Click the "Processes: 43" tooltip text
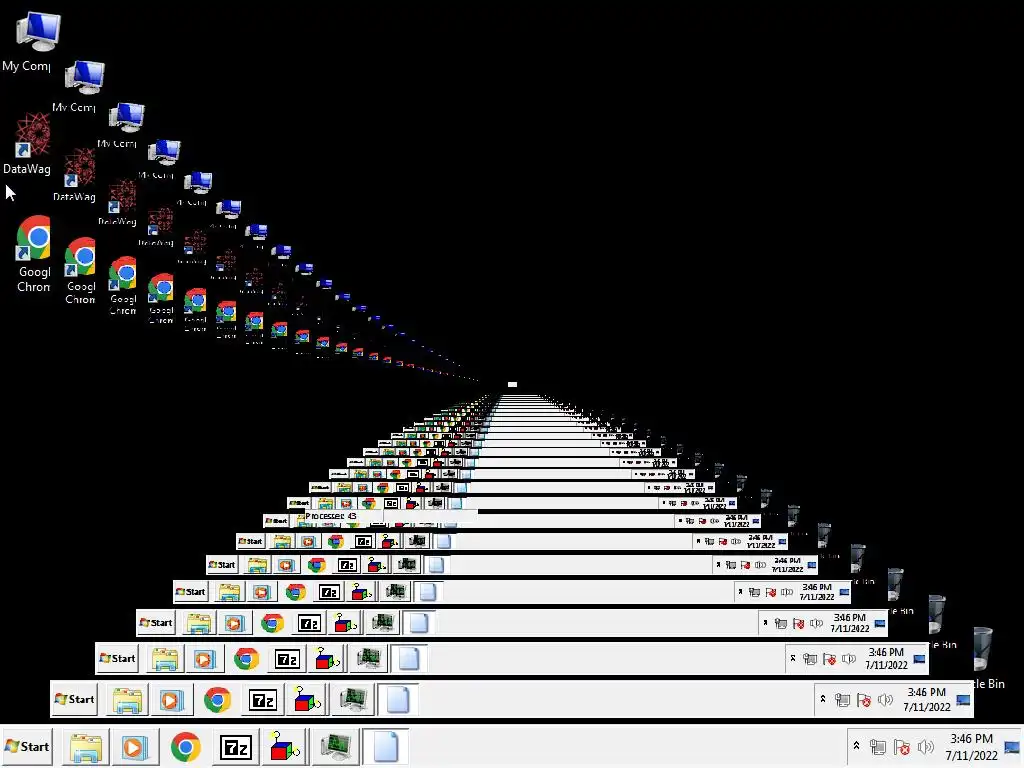1024x768 pixels. [330, 516]
